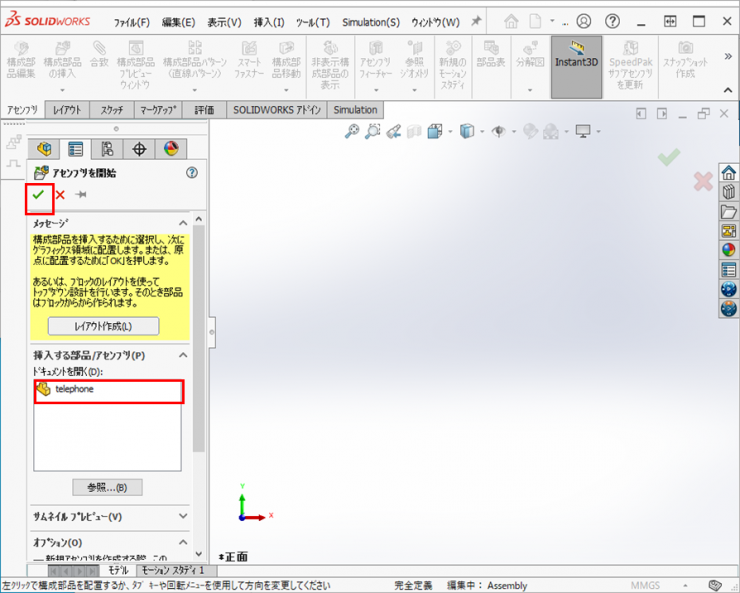The image size is (740, 593).
Task: Click the レイアウト作成(L) button
Action: [103, 326]
